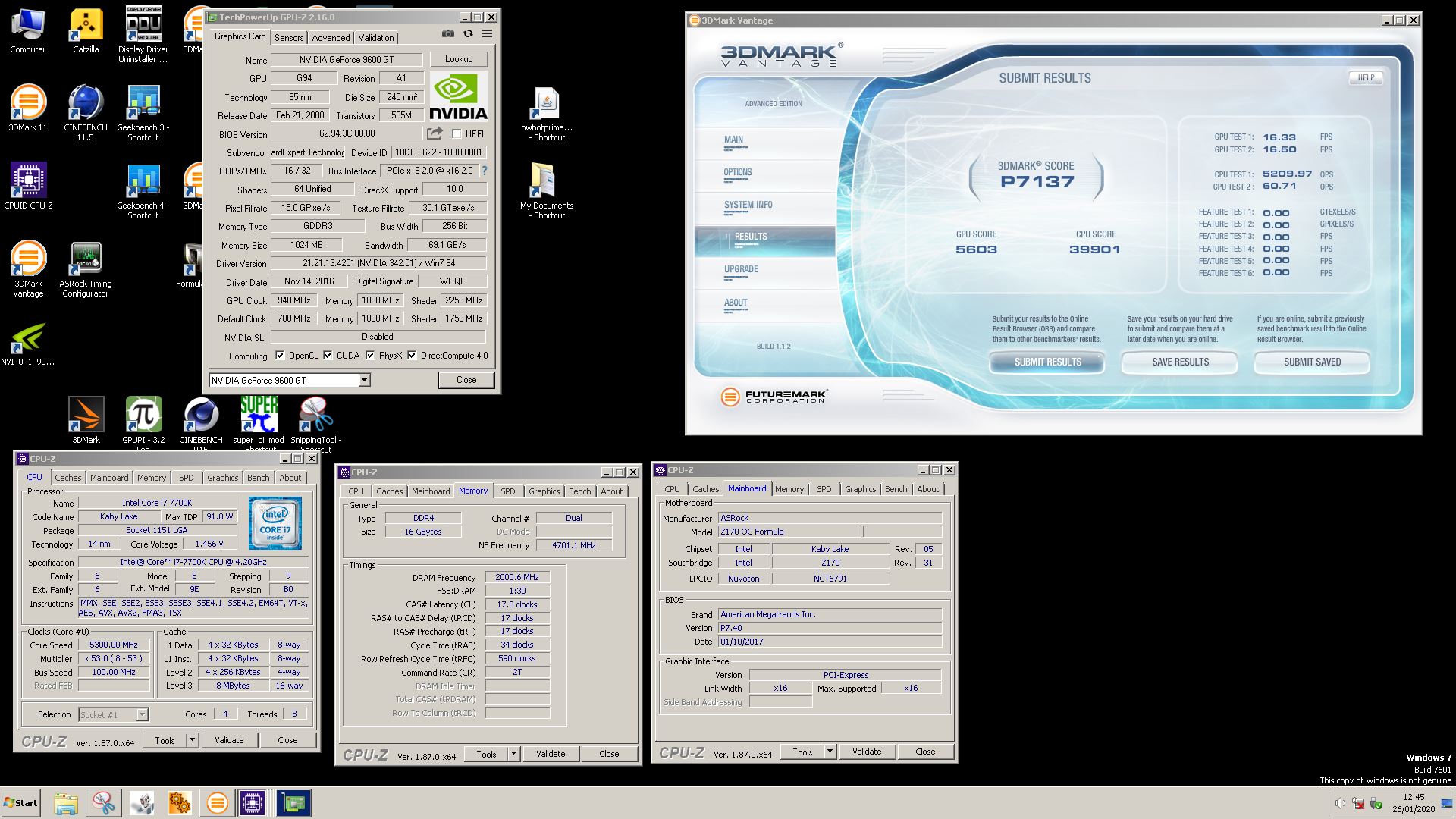Image resolution: width=1456 pixels, height=819 pixels.
Task: Launch 3DMark Vantage desktop shortcut
Action: [28, 268]
